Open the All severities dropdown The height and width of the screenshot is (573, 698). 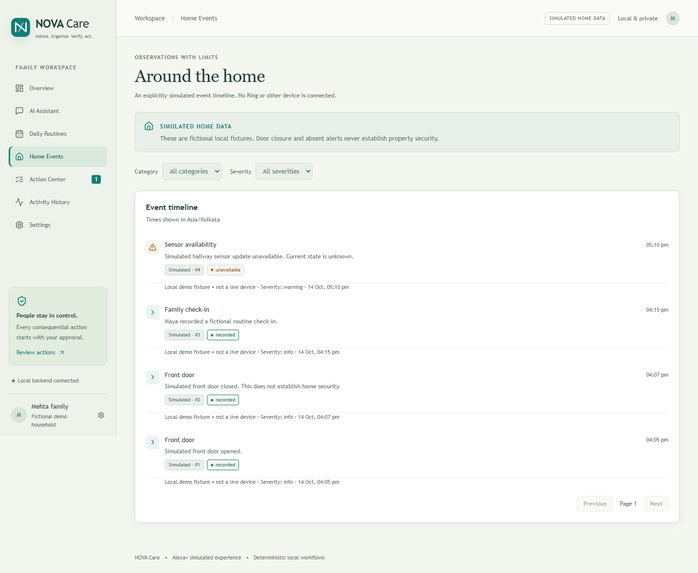pos(284,171)
